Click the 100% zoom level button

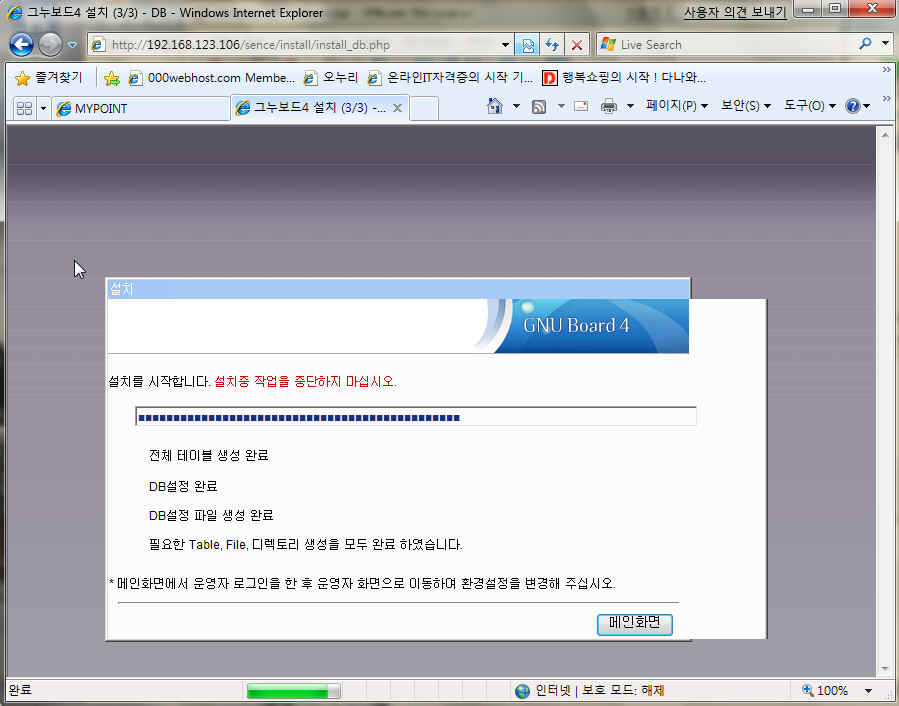(825, 691)
